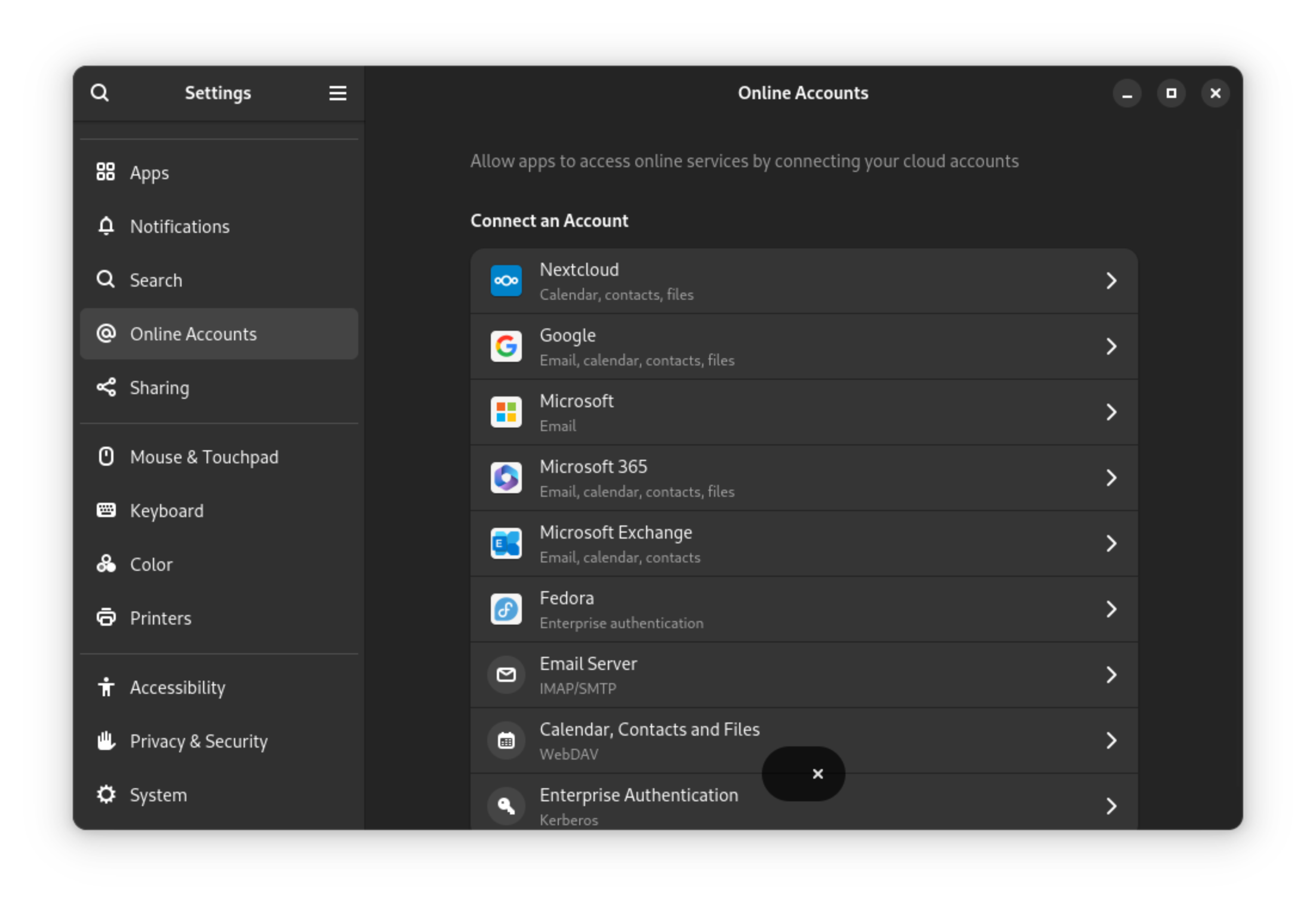1316x910 pixels.
Task: Select the Microsoft logo icon
Action: pyautogui.click(x=506, y=411)
